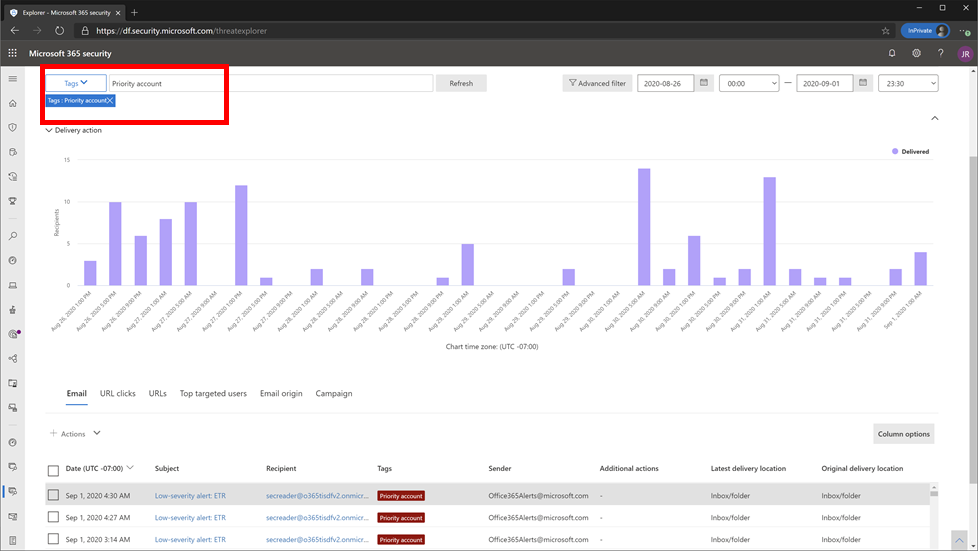The height and width of the screenshot is (551, 978).
Task: Open the shield icon in the sidebar
Action: point(12,127)
